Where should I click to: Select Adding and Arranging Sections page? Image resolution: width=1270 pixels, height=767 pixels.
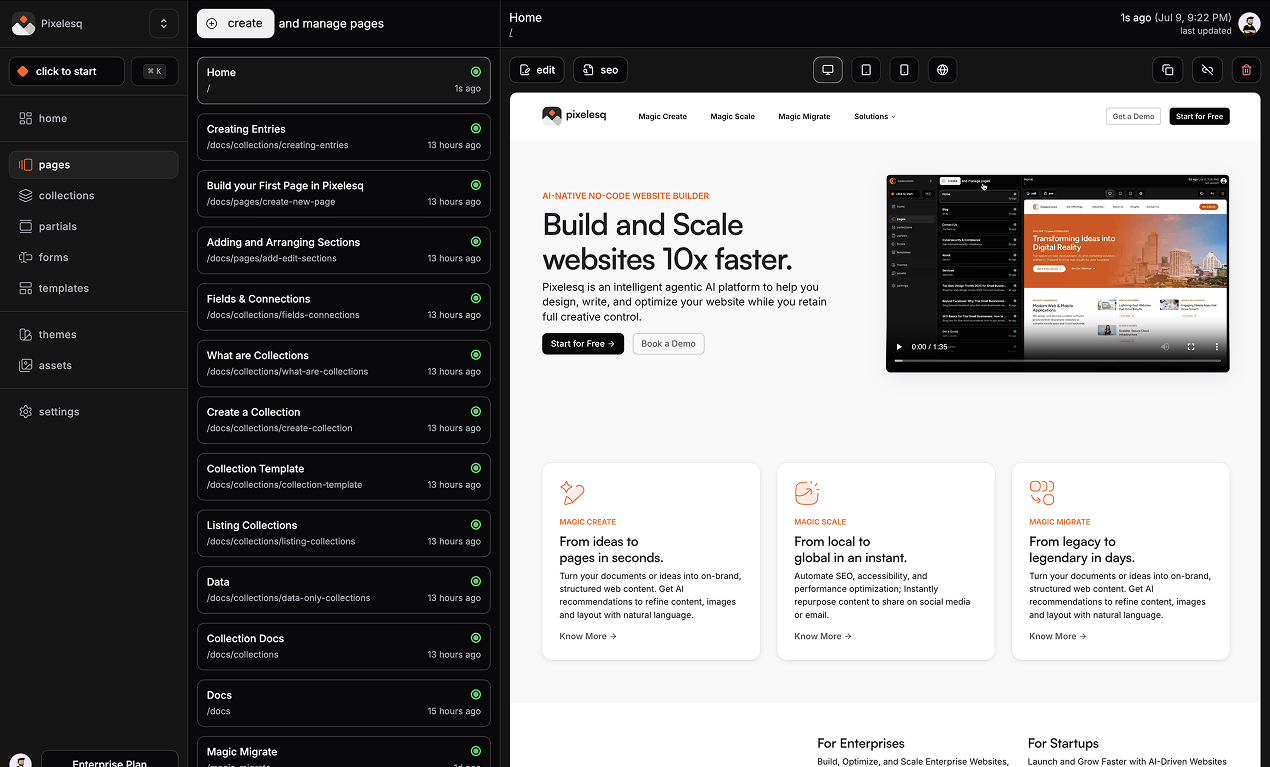344,250
